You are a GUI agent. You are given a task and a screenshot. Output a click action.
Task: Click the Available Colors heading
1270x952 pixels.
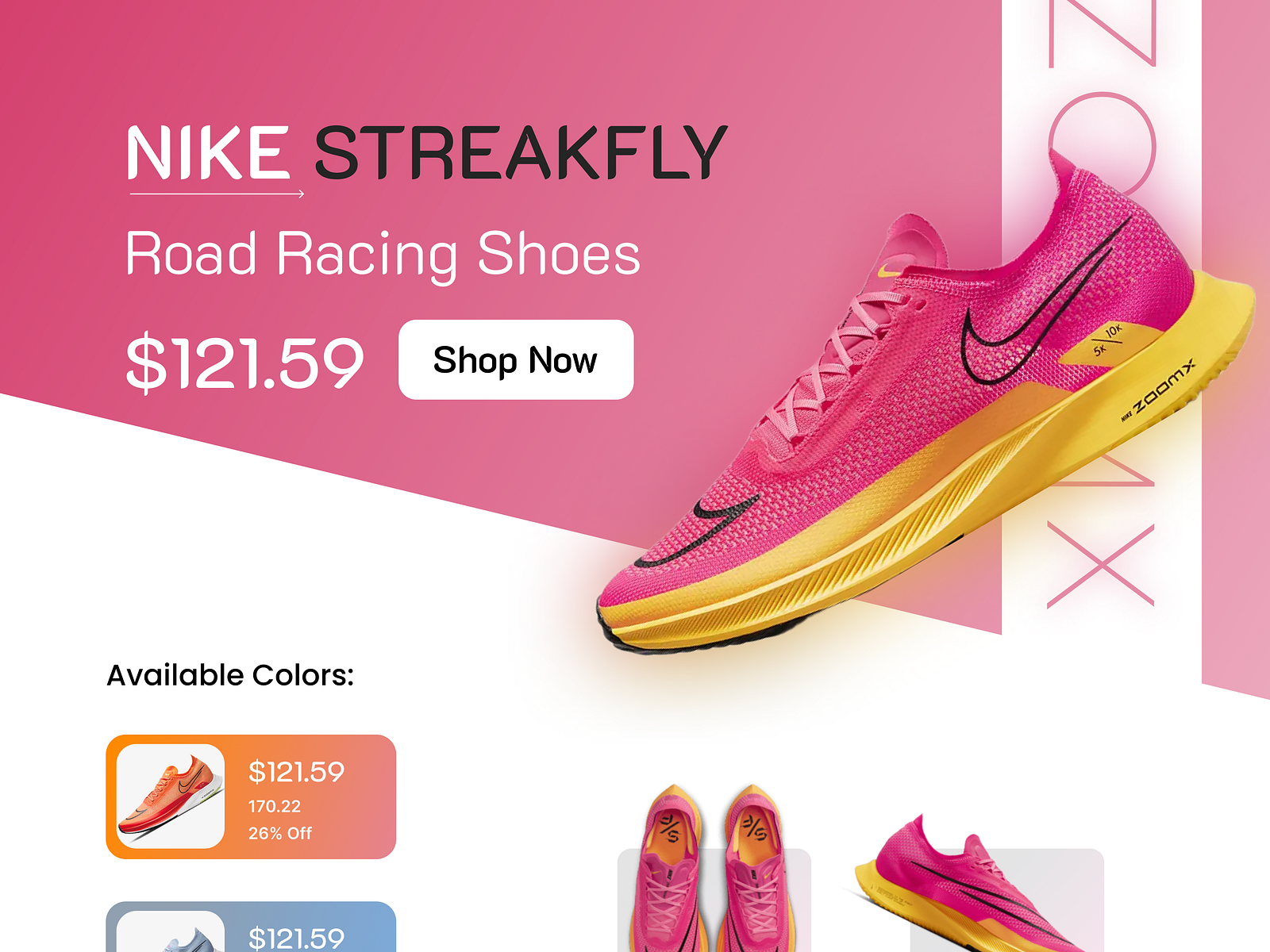pyautogui.click(x=230, y=675)
